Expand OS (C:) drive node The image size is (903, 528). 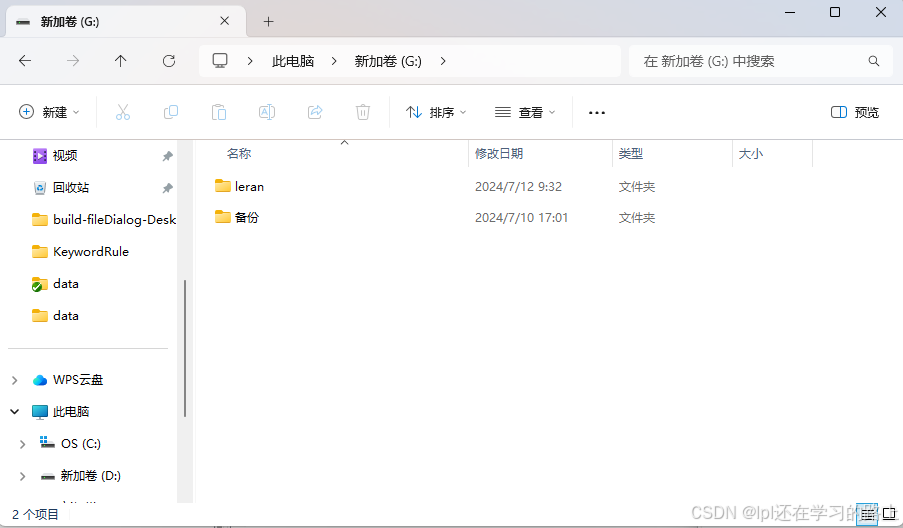point(22,444)
